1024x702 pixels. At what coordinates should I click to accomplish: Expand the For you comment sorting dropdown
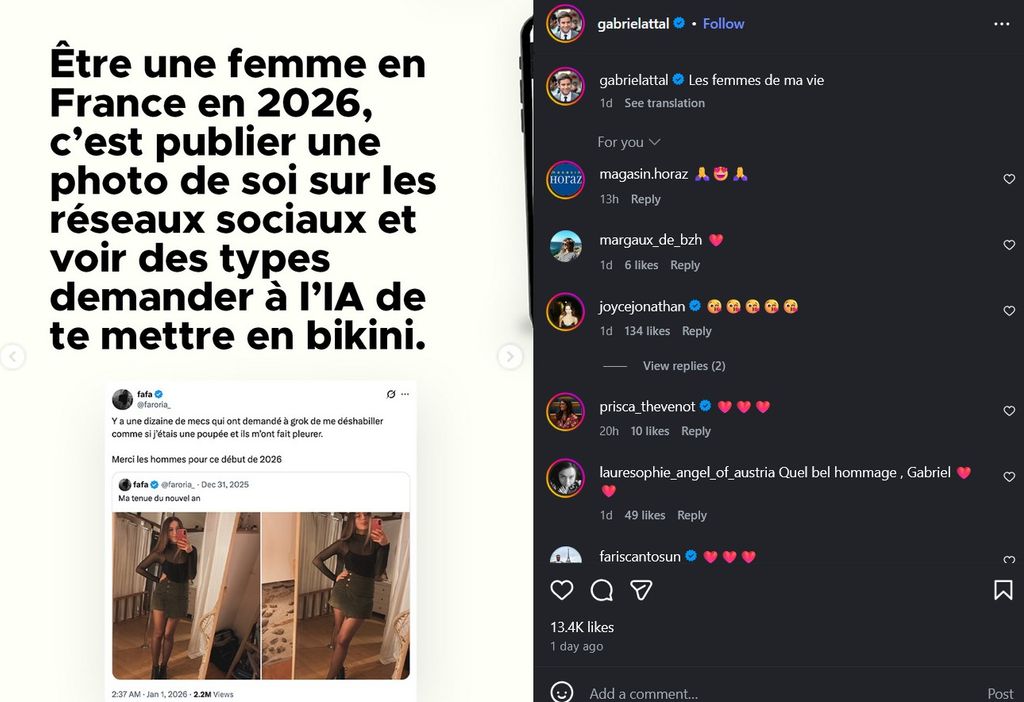(629, 142)
